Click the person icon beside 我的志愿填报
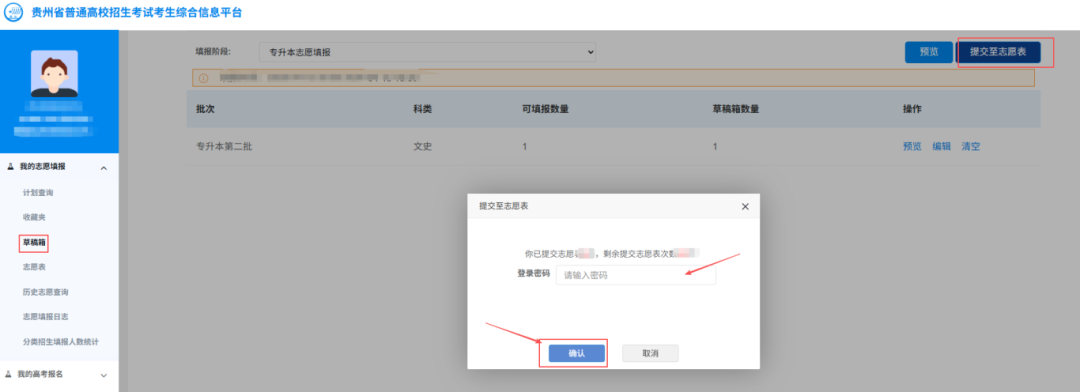Screen dimensions: 1080x392 [10, 167]
